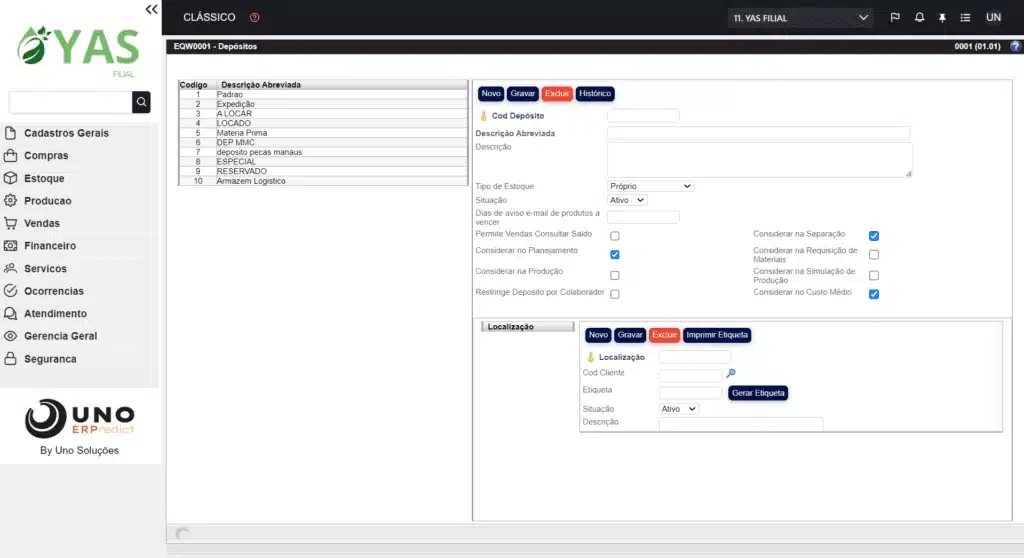Click the Descrição Abreviada input field
1024x558 pixels.
tap(758, 133)
